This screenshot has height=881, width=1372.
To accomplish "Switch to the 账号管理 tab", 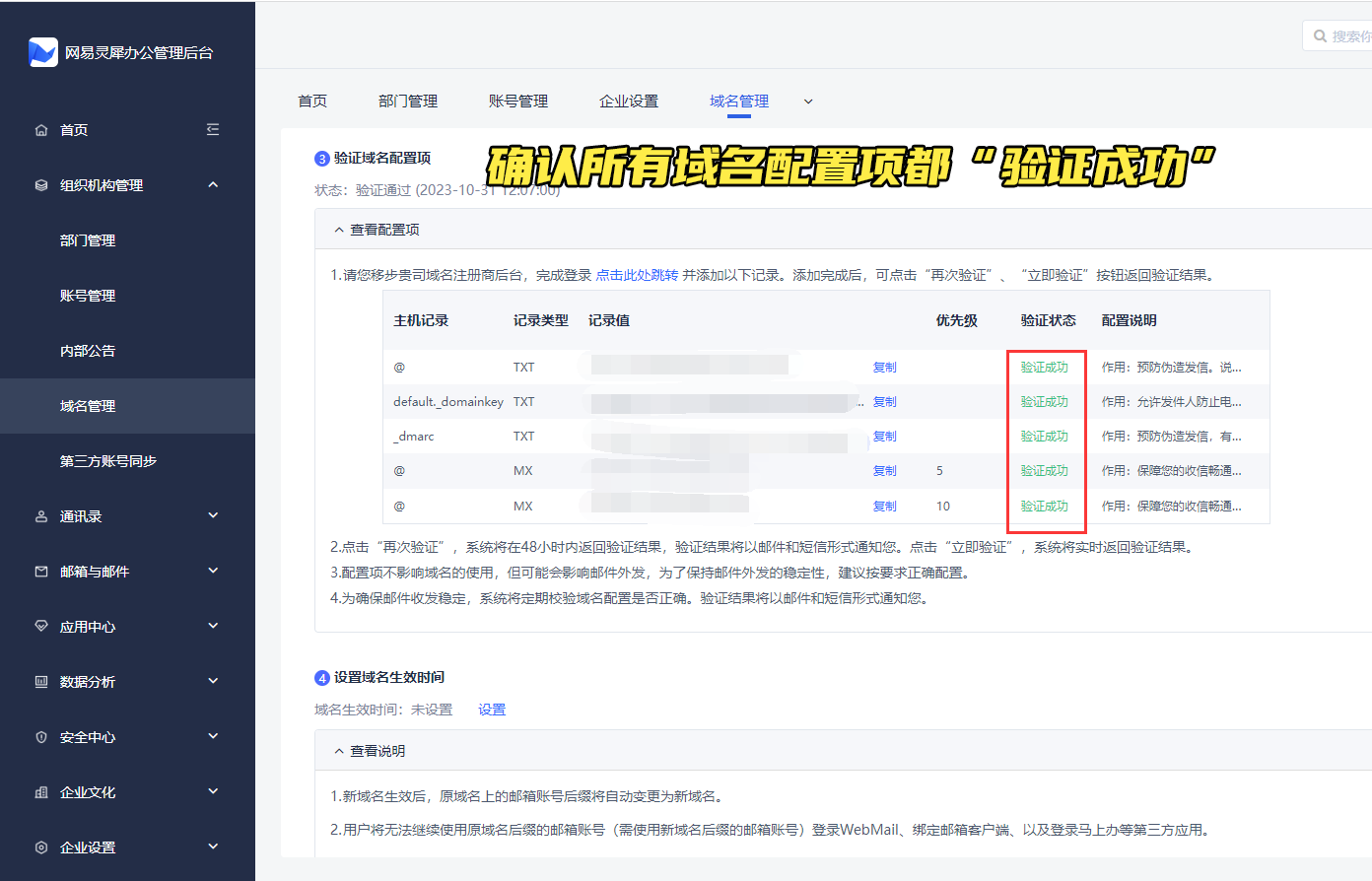I will (x=518, y=102).
